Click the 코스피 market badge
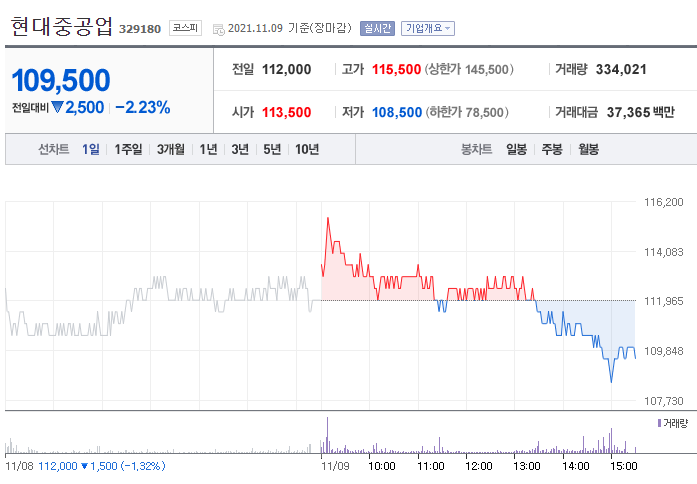This screenshot has height=484, width=697. coord(185,28)
